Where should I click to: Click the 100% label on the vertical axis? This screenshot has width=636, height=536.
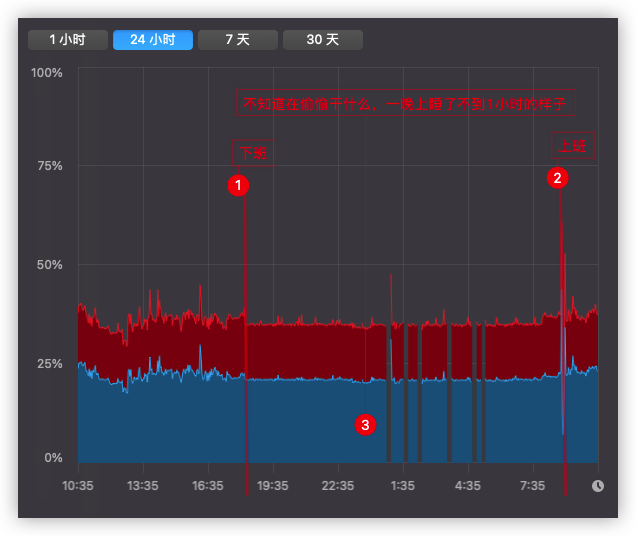click(x=47, y=73)
